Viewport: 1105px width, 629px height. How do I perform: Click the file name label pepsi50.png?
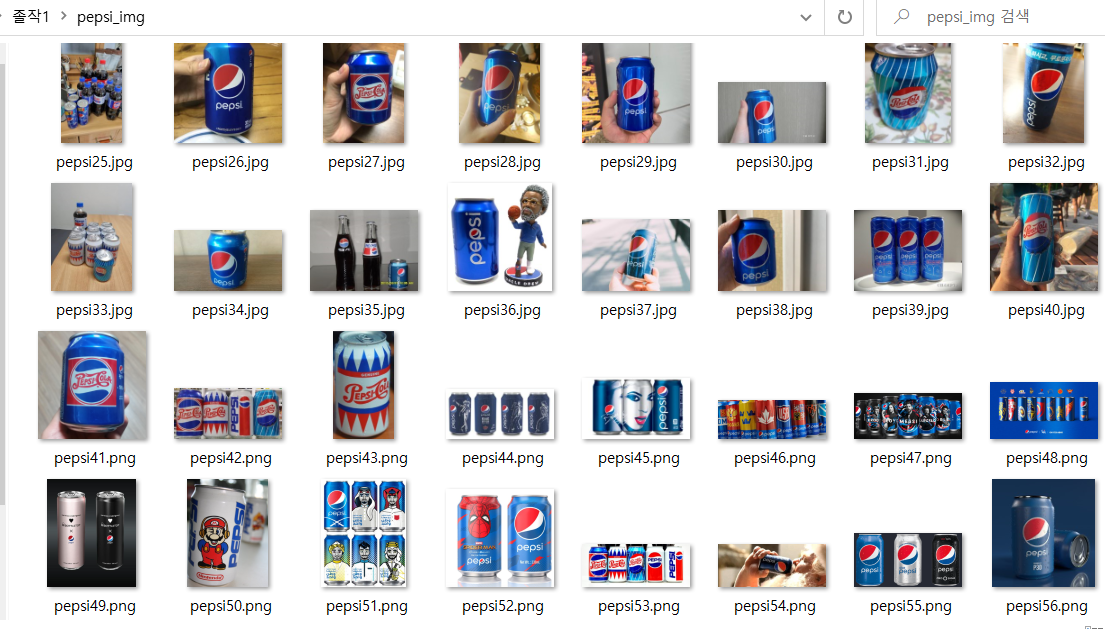(230, 606)
